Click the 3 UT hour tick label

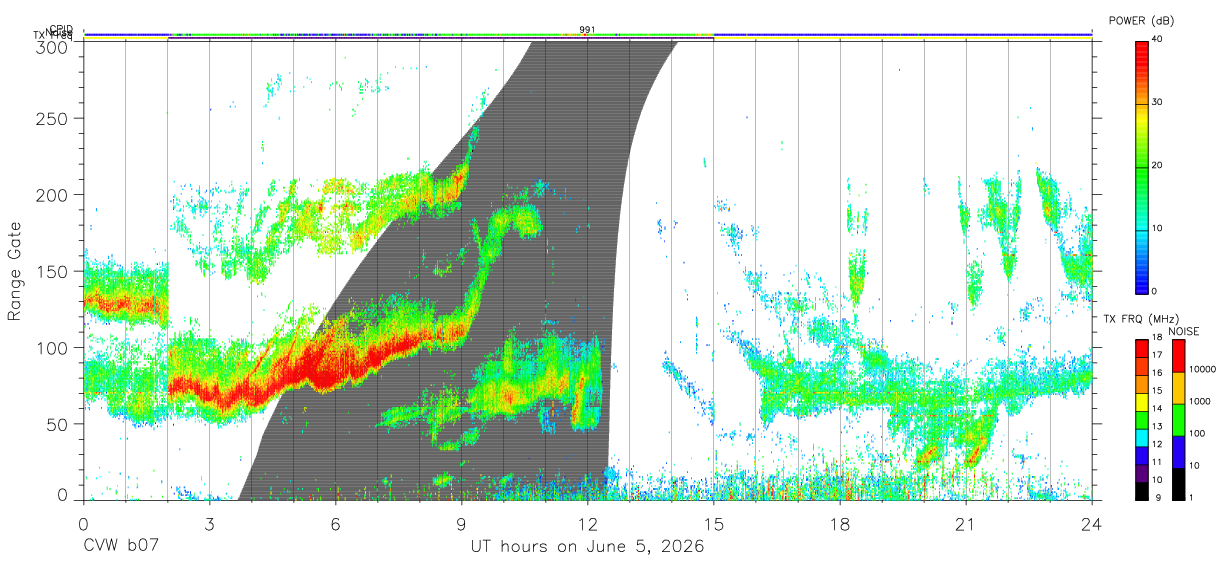[209, 523]
